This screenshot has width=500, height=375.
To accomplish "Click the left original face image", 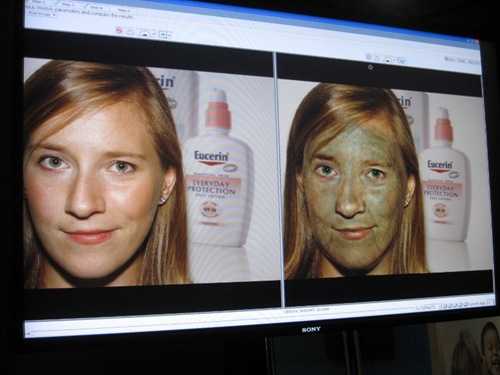I will tap(152, 173).
